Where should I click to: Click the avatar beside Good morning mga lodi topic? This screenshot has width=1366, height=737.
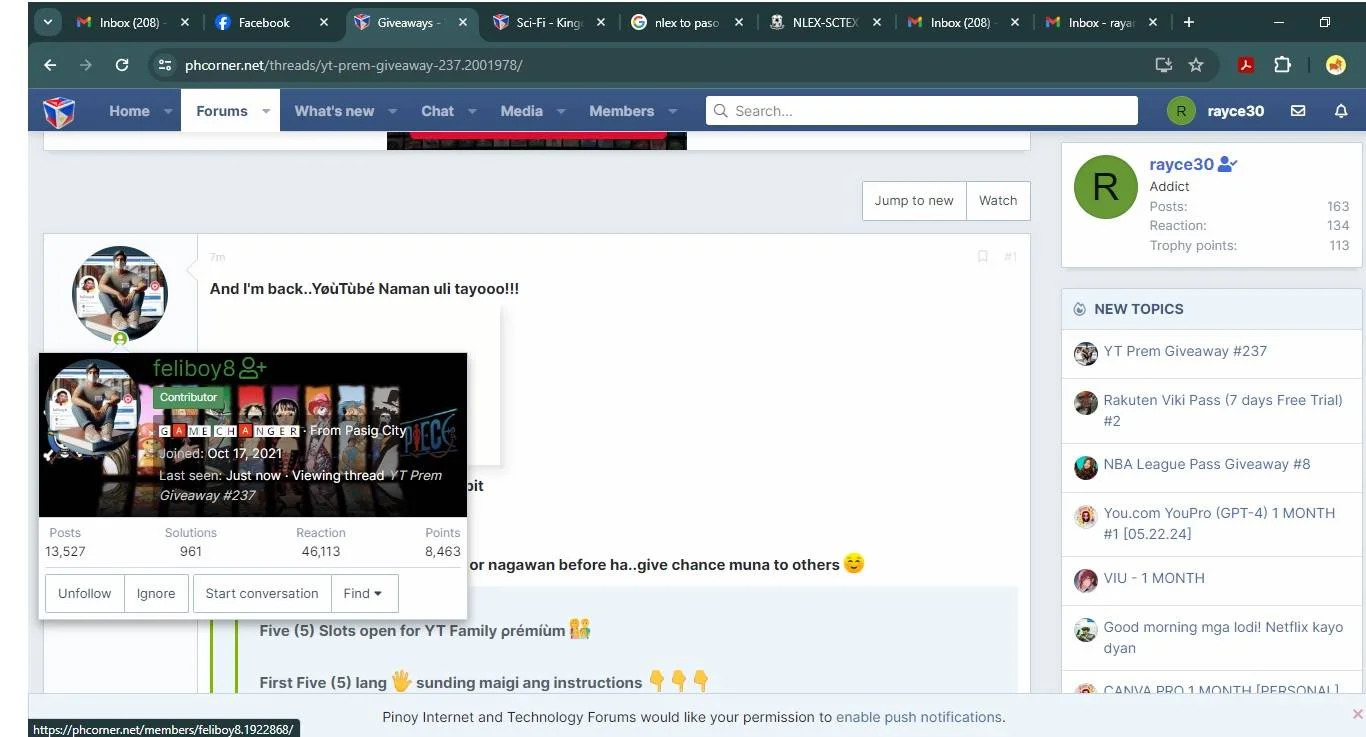point(1086,630)
